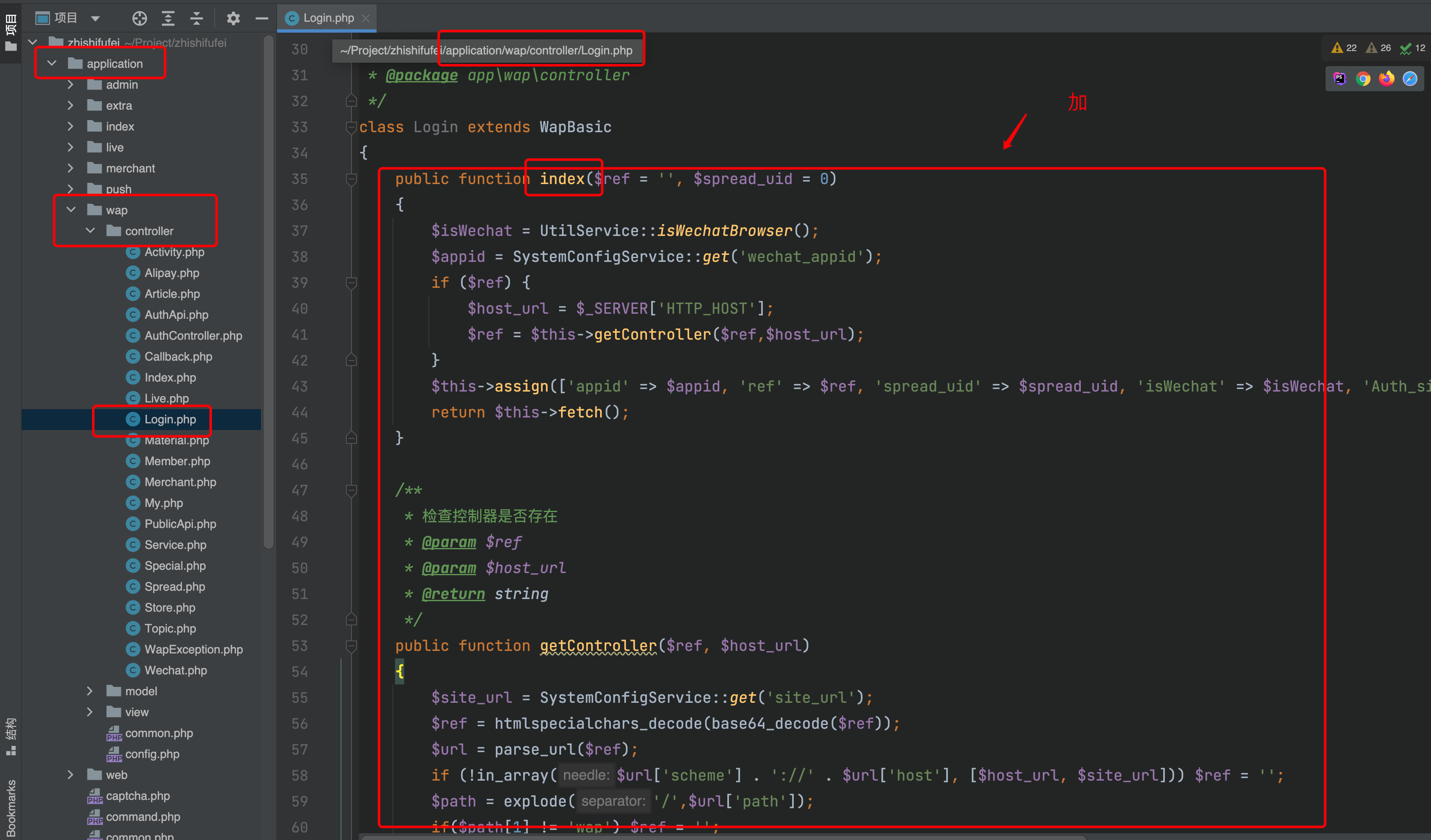Close the Login.php editor tab

[x=366, y=18]
